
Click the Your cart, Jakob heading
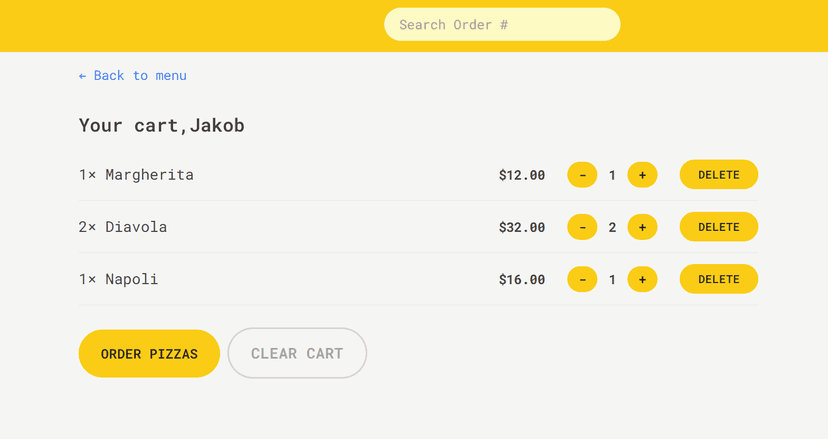tap(162, 126)
